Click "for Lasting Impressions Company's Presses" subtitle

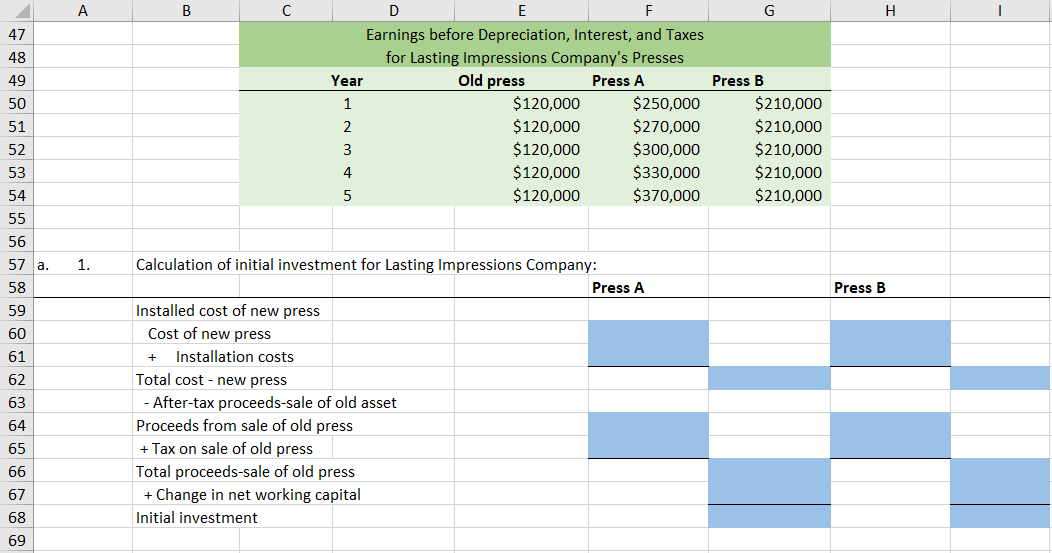(535, 58)
